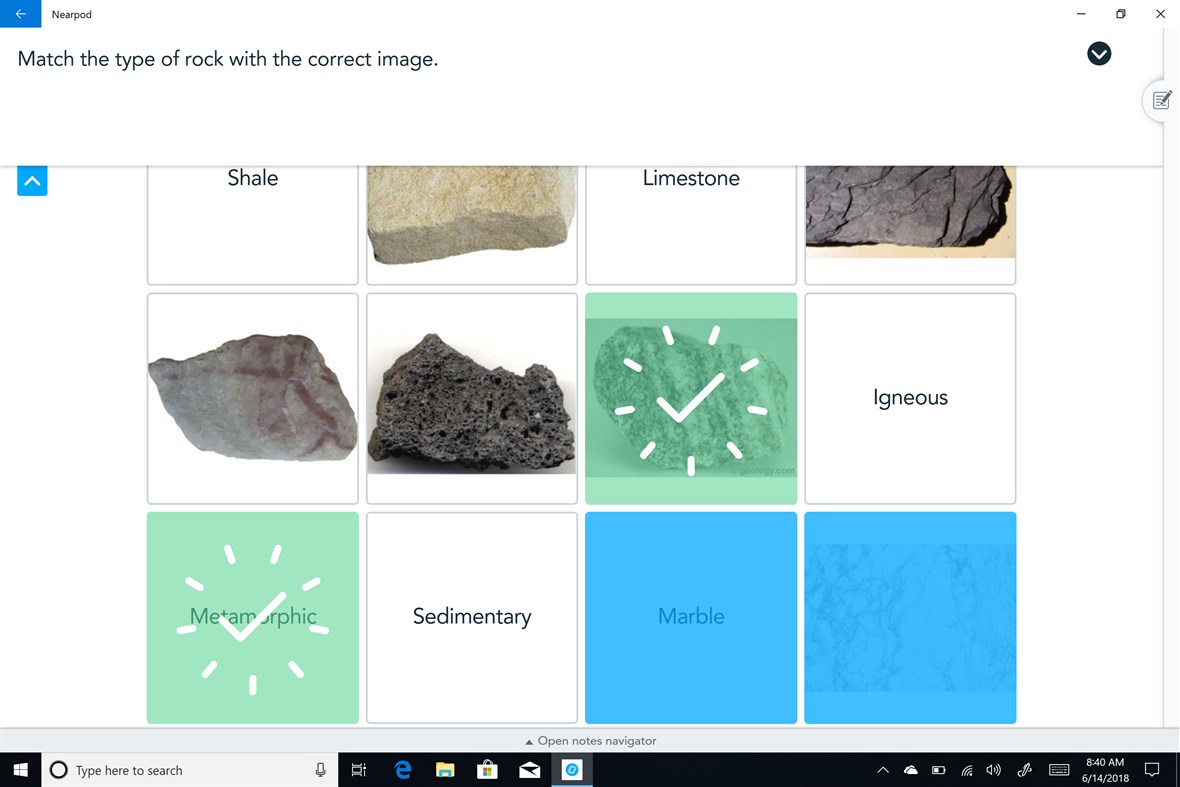1180x787 pixels.
Task: Expand the down chevron at top right
Action: pos(1099,54)
